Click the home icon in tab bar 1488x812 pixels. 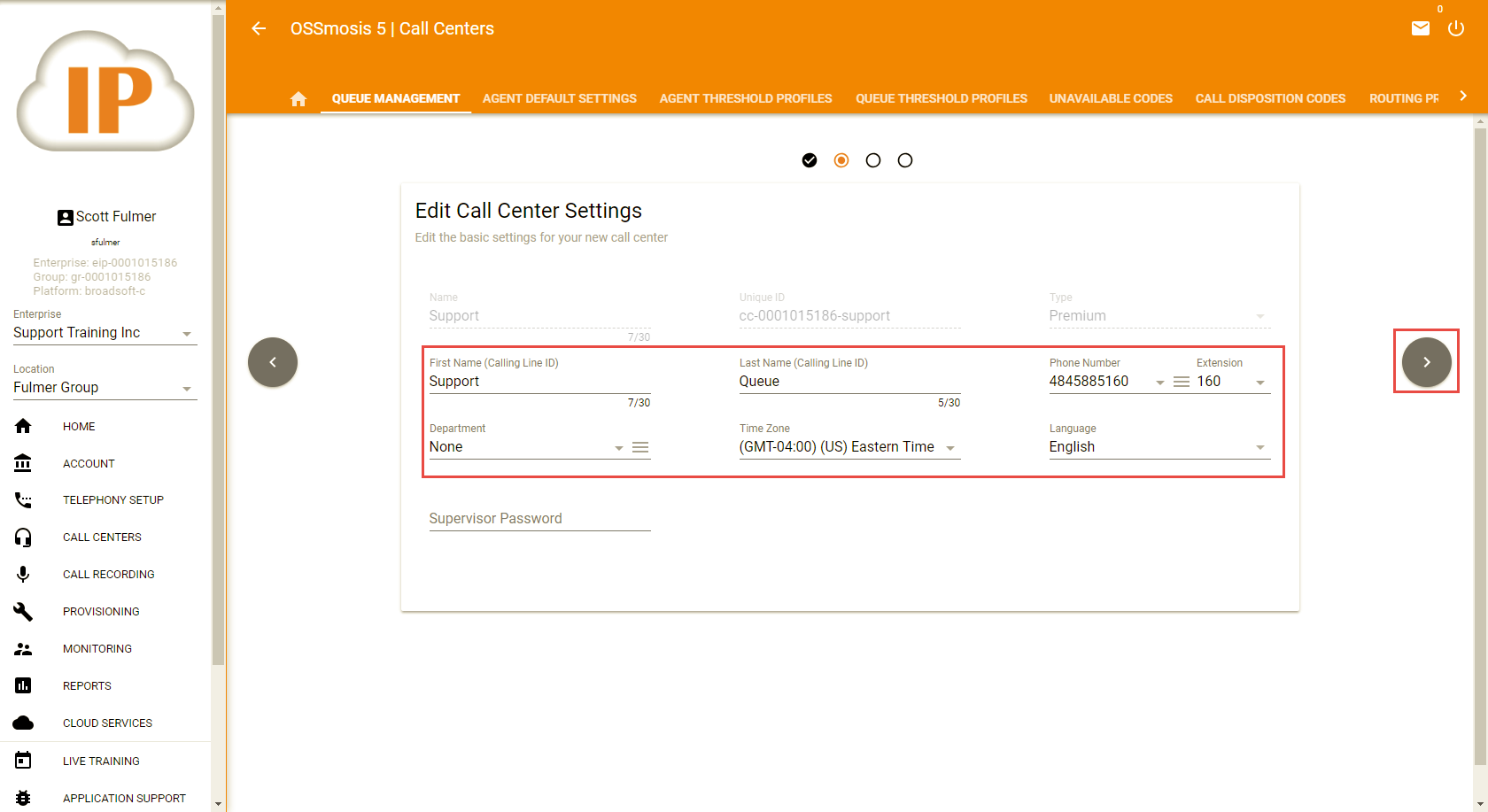(298, 99)
